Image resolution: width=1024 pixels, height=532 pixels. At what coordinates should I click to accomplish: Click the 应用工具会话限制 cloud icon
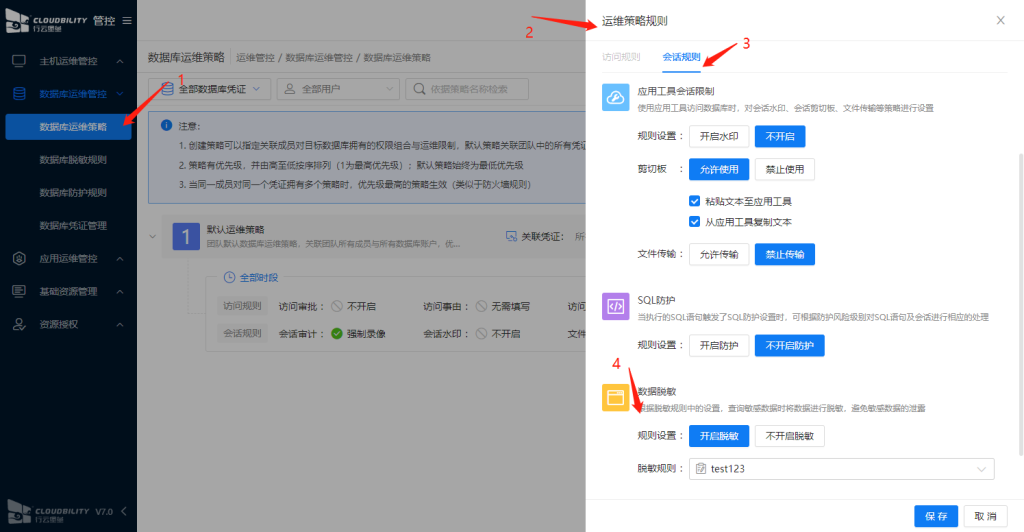click(615, 98)
